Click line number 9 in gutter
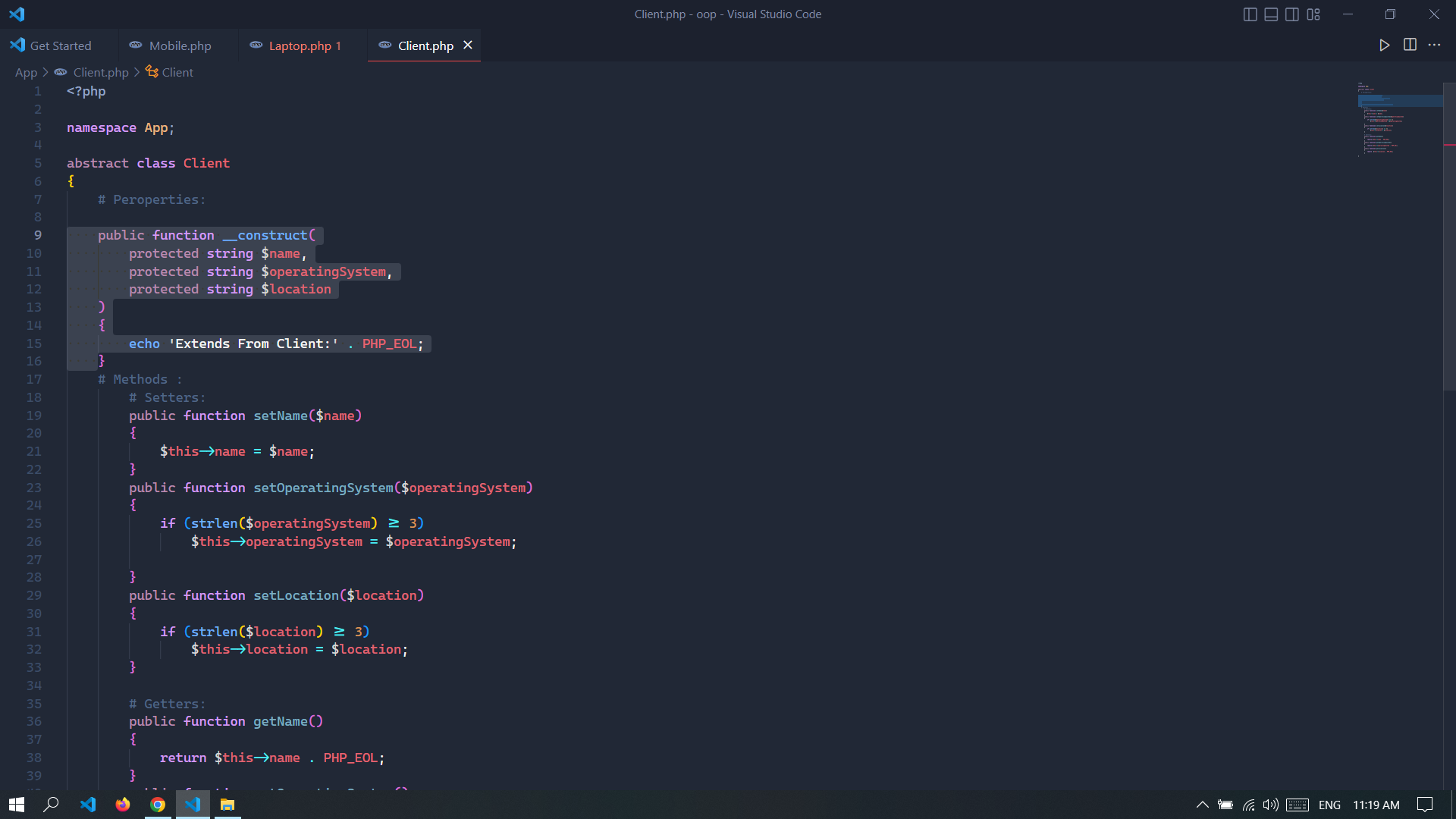 (37, 235)
